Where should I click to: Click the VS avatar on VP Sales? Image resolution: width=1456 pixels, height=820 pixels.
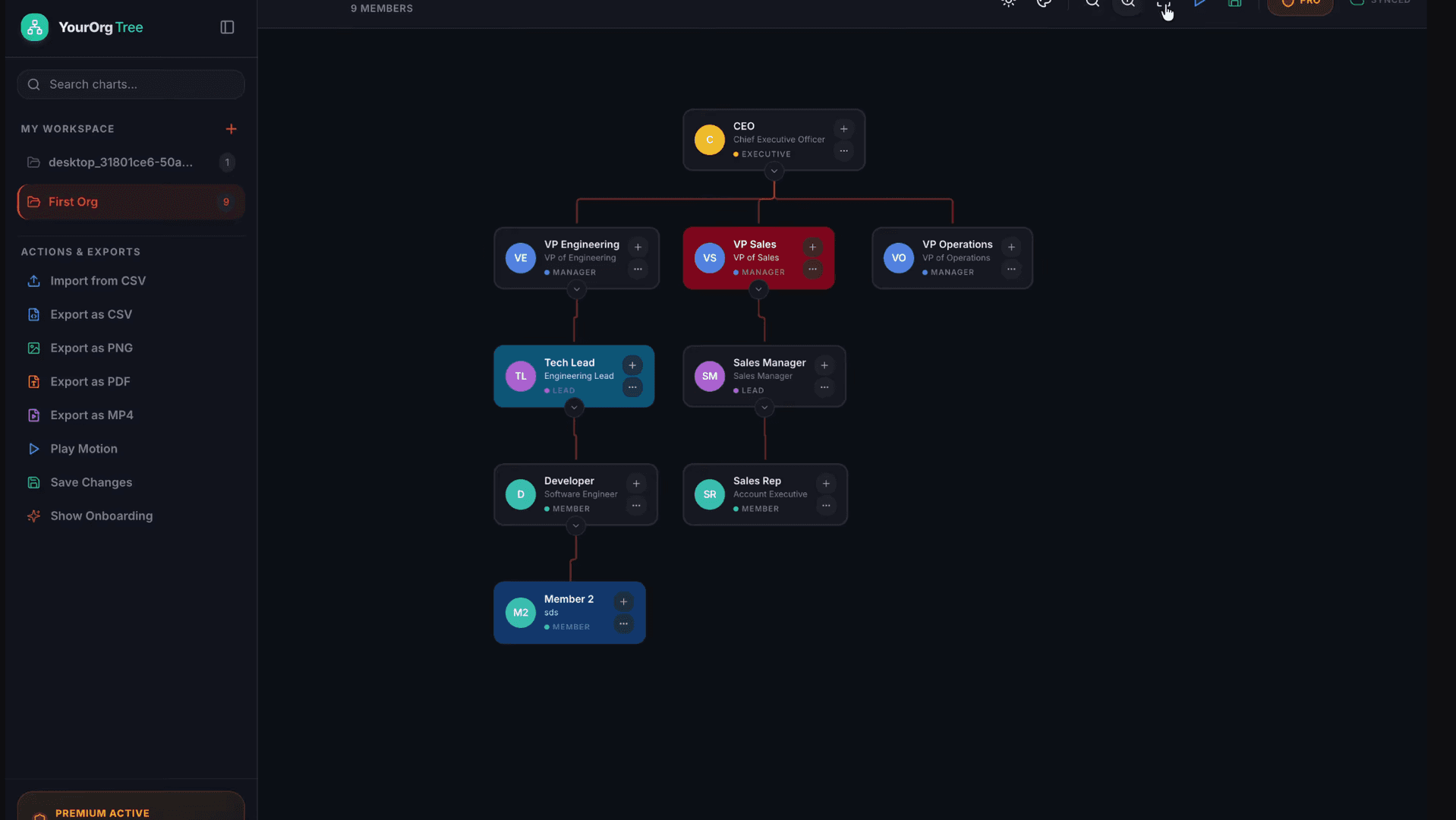coord(710,258)
